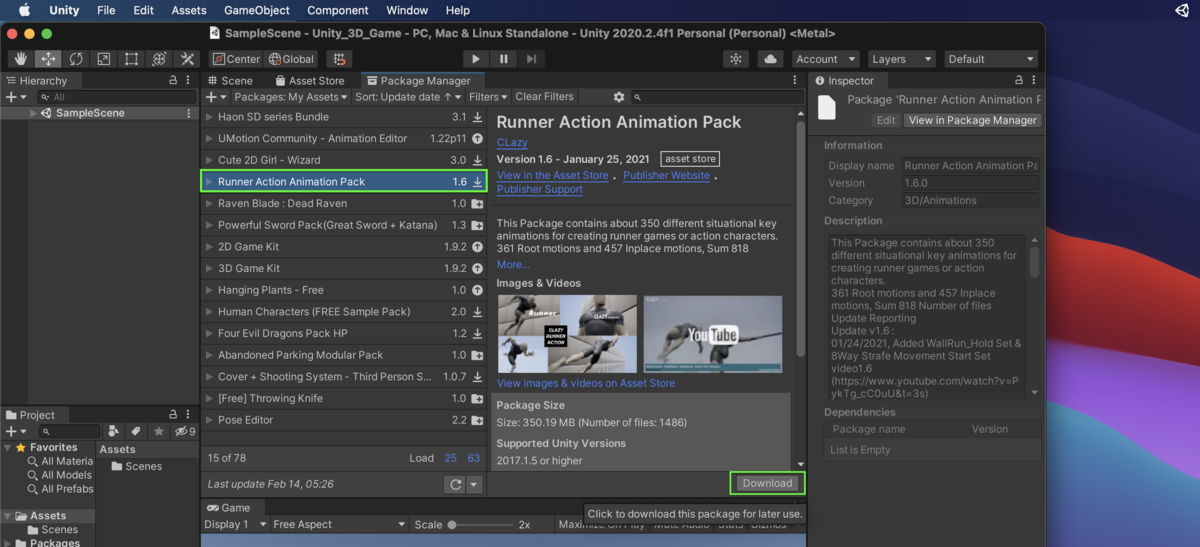Image resolution: width=1200 pixels, height=547 pixels.
Task: Expand 3D Game Kit package row
Action: [210, 268]
